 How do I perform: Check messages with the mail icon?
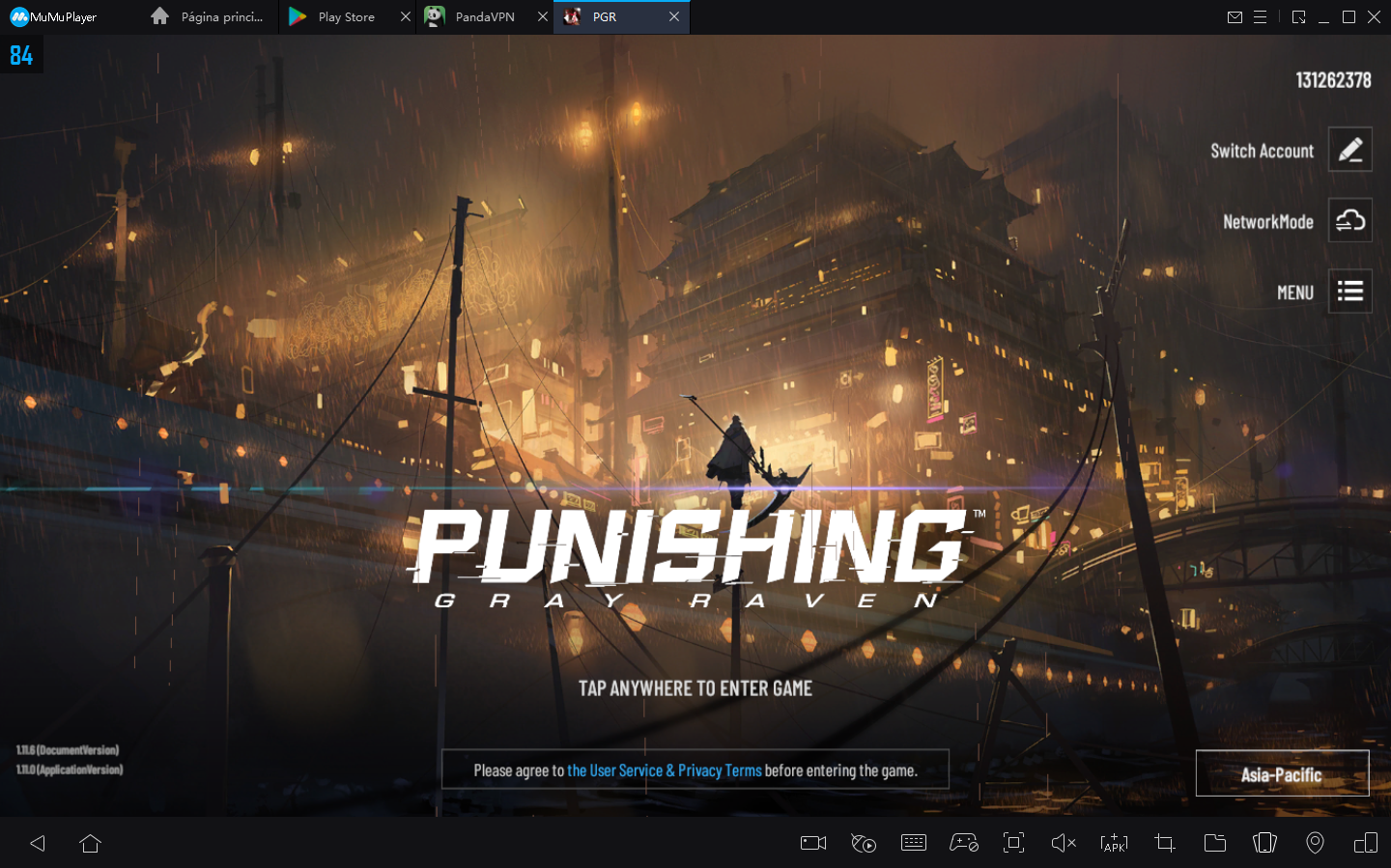(x=1235, y=16)
